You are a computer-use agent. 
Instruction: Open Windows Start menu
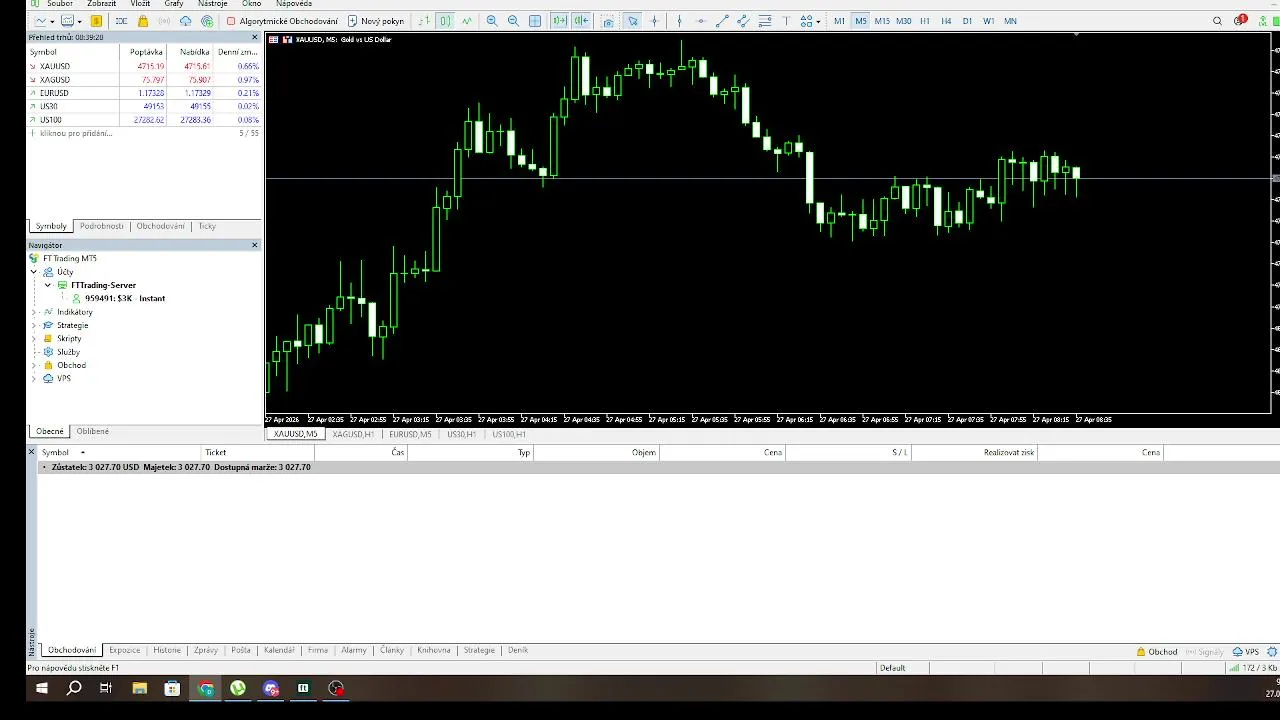click(41, 688)
